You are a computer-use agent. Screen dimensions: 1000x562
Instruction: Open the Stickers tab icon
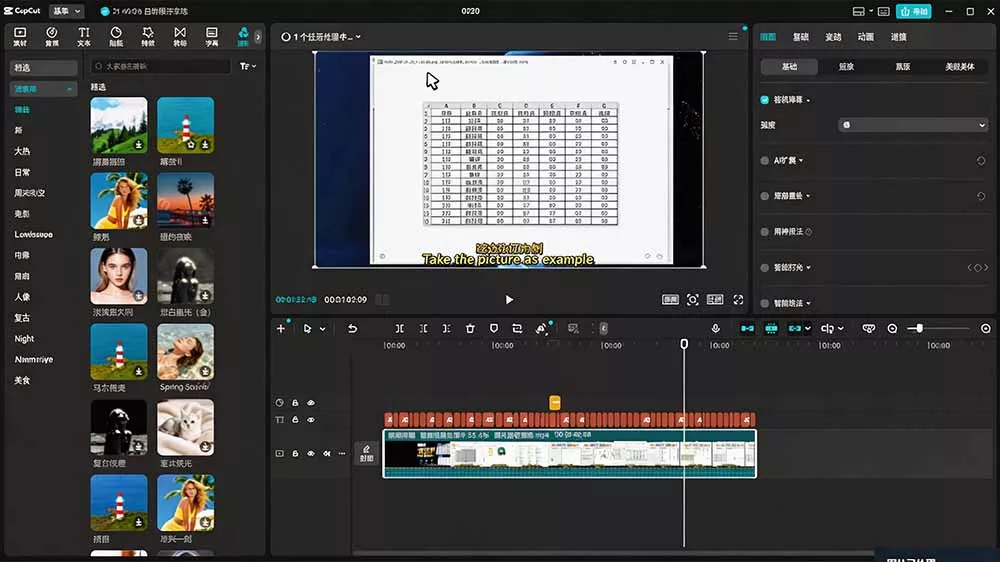(115, 36)
